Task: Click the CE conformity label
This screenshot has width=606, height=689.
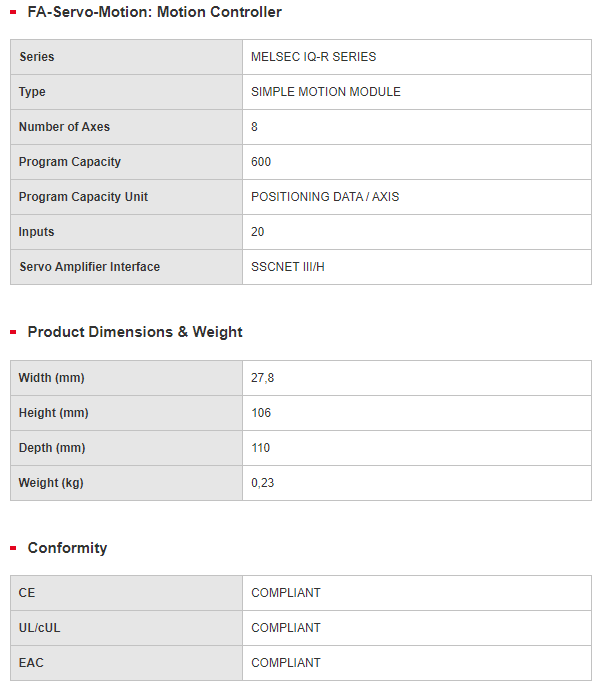Action: point(27,593)
